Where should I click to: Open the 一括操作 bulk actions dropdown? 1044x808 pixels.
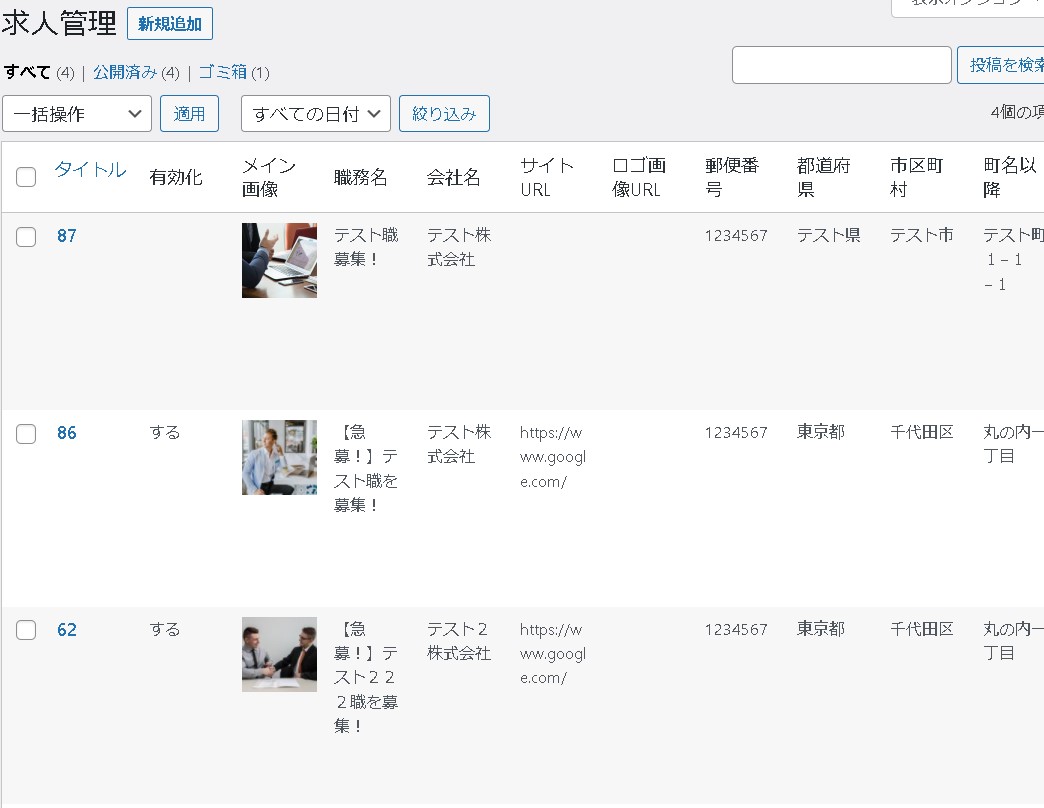77,114
